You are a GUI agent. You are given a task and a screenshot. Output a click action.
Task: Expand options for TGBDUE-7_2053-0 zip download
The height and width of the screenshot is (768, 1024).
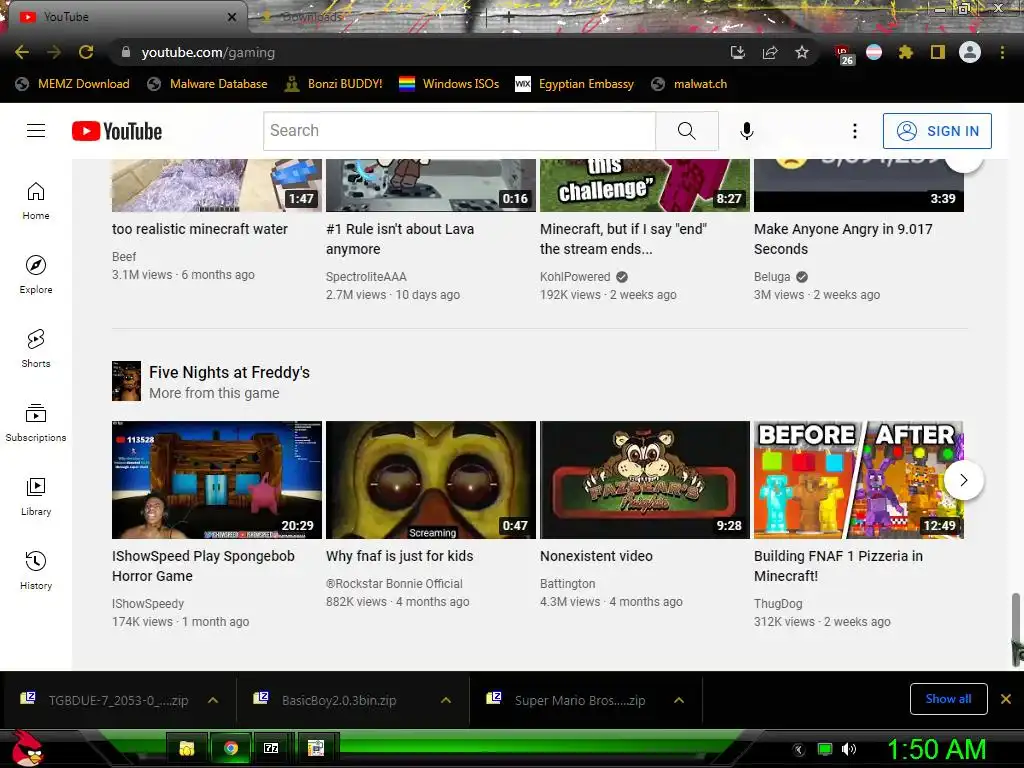tap(213, 700)
